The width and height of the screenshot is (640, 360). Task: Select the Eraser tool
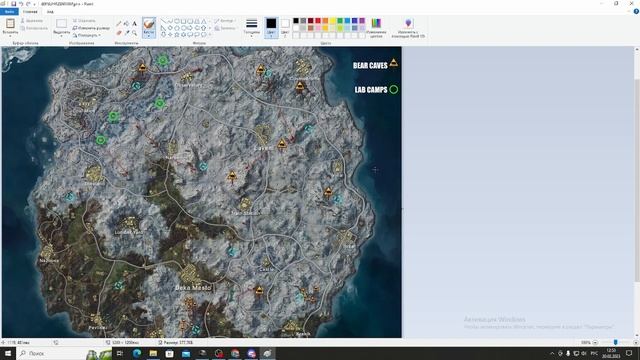[x=119, y=32]
